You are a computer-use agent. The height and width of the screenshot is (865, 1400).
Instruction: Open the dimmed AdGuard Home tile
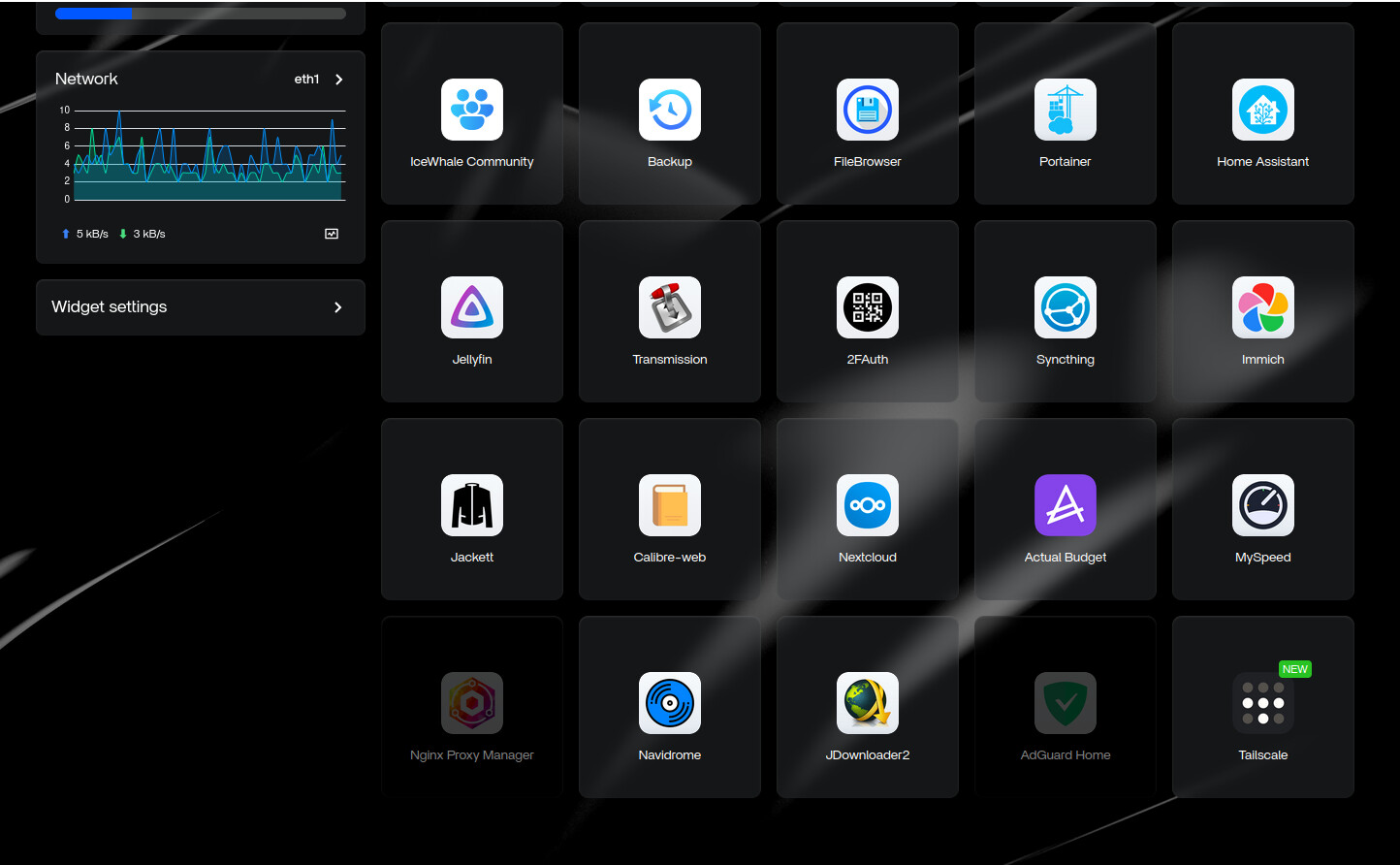point(1065,703)
